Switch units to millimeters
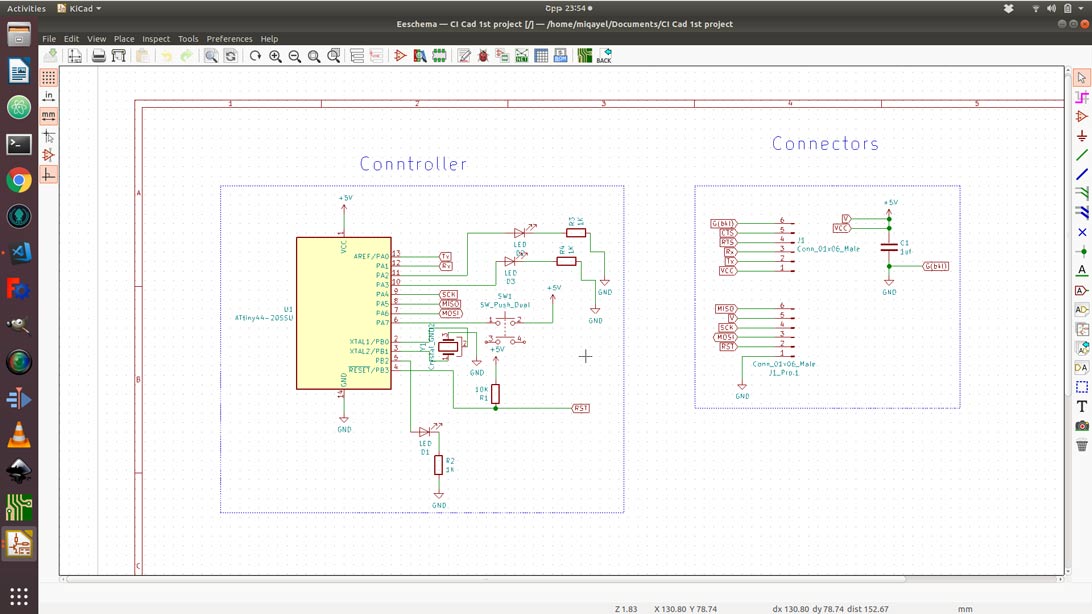Screen dimensions: 1092x614 [x=48, y=116]
